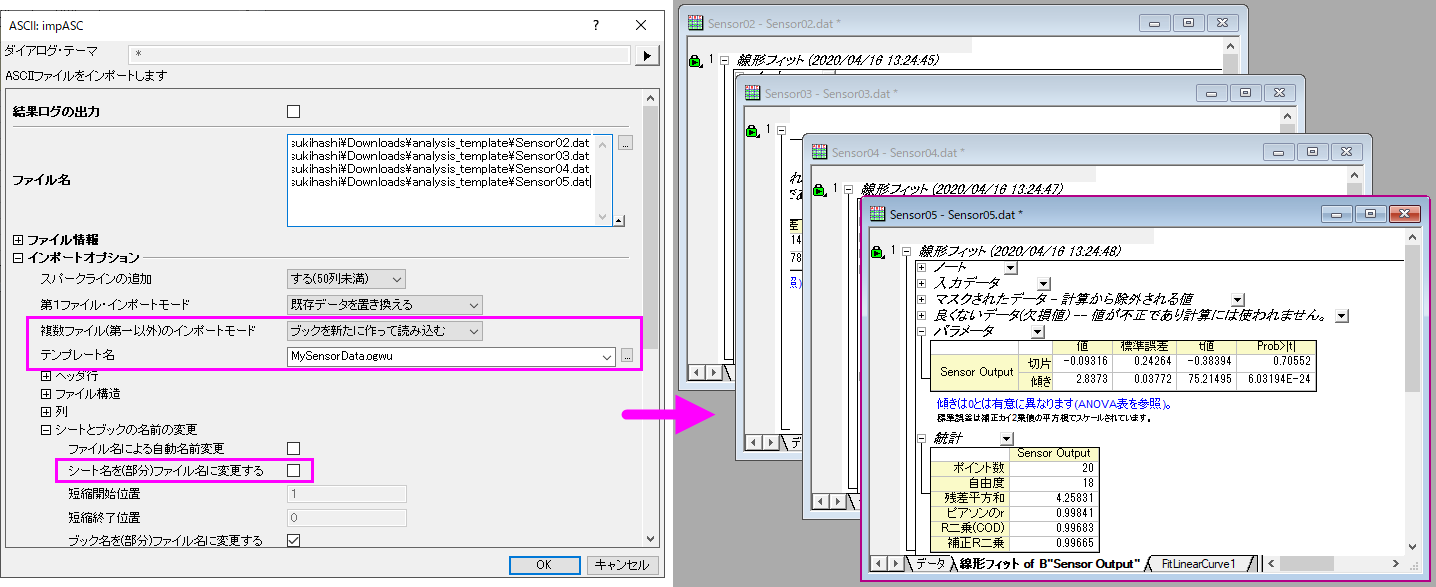The height and width of the screenshot is (587, 1436).
Task: Open the multi-file import mode dropdown
Action: [384, 330]
